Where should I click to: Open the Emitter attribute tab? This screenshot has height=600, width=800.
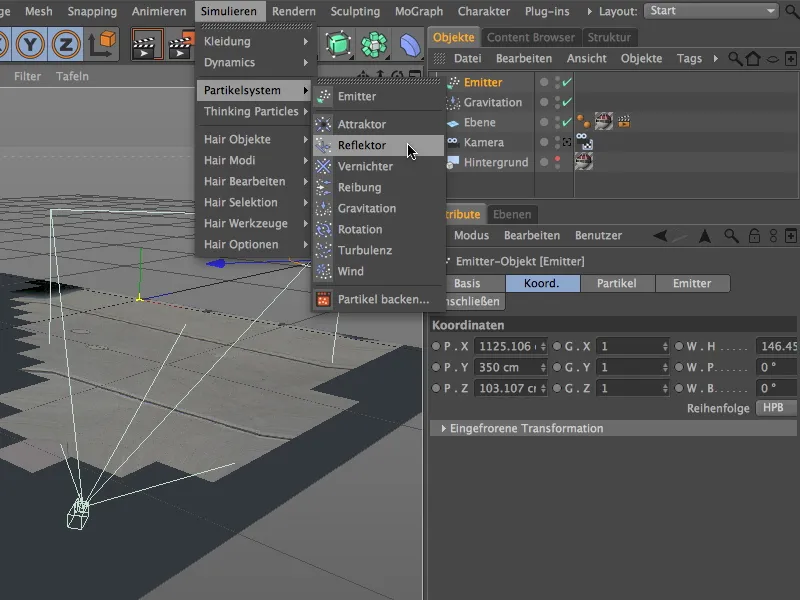[x=692, y=283]
